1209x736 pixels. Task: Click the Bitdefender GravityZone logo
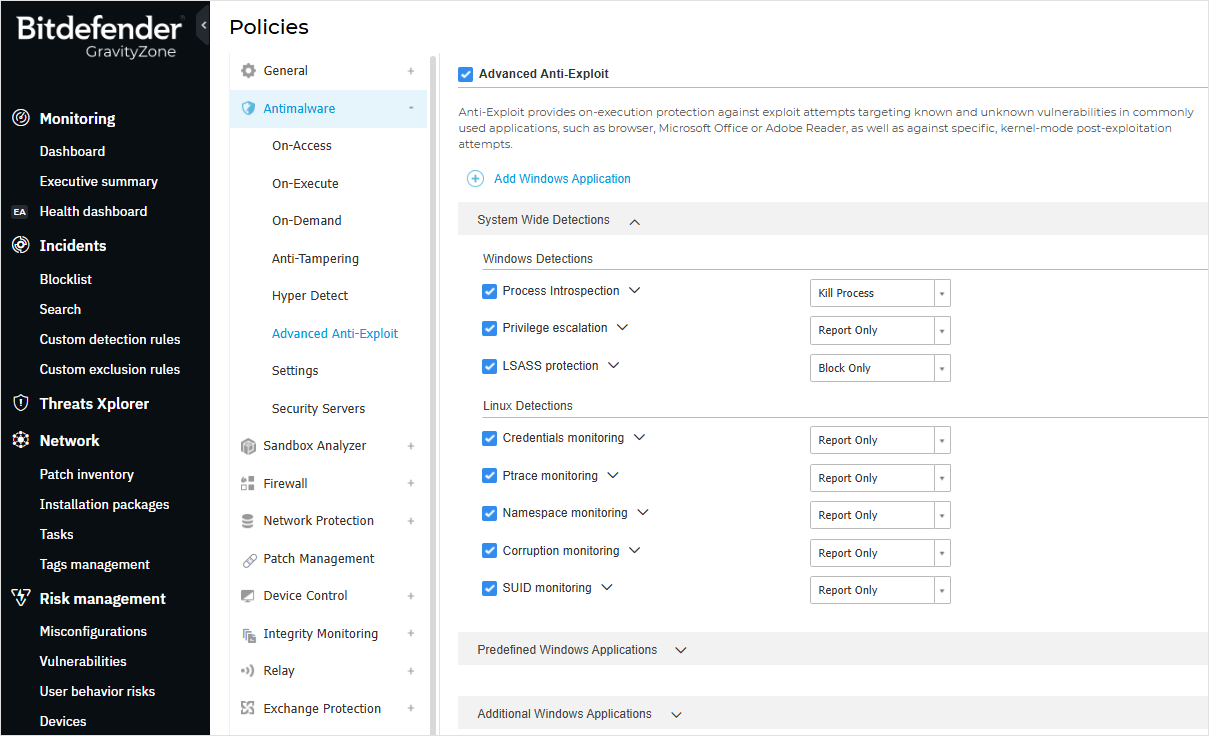(98, 36)
